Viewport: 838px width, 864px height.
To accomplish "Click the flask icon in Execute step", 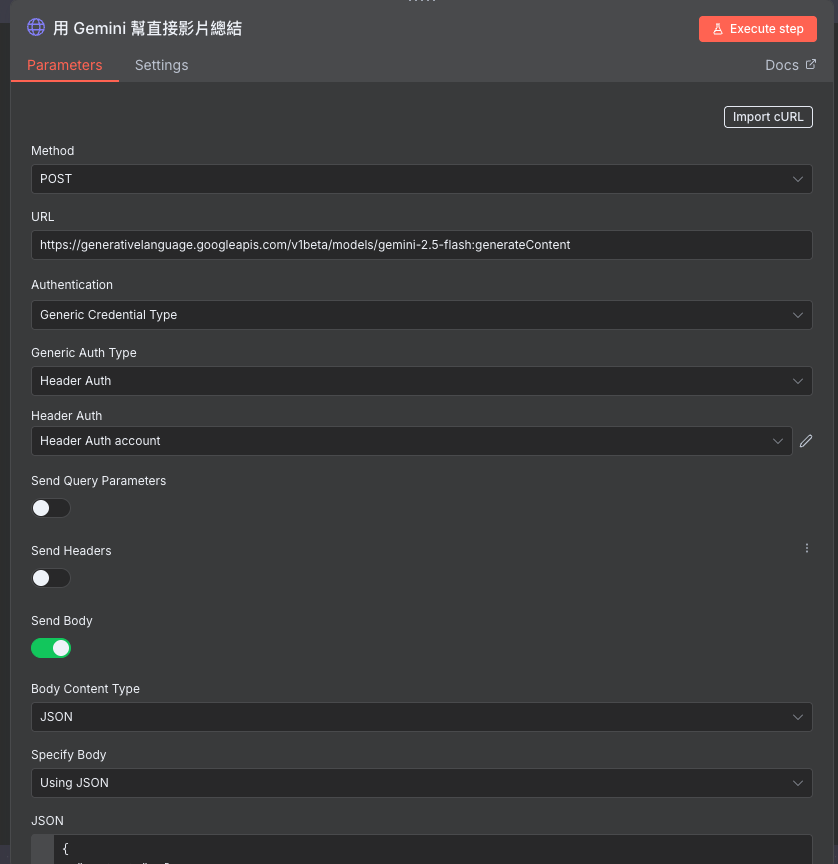I will point(718,29).
